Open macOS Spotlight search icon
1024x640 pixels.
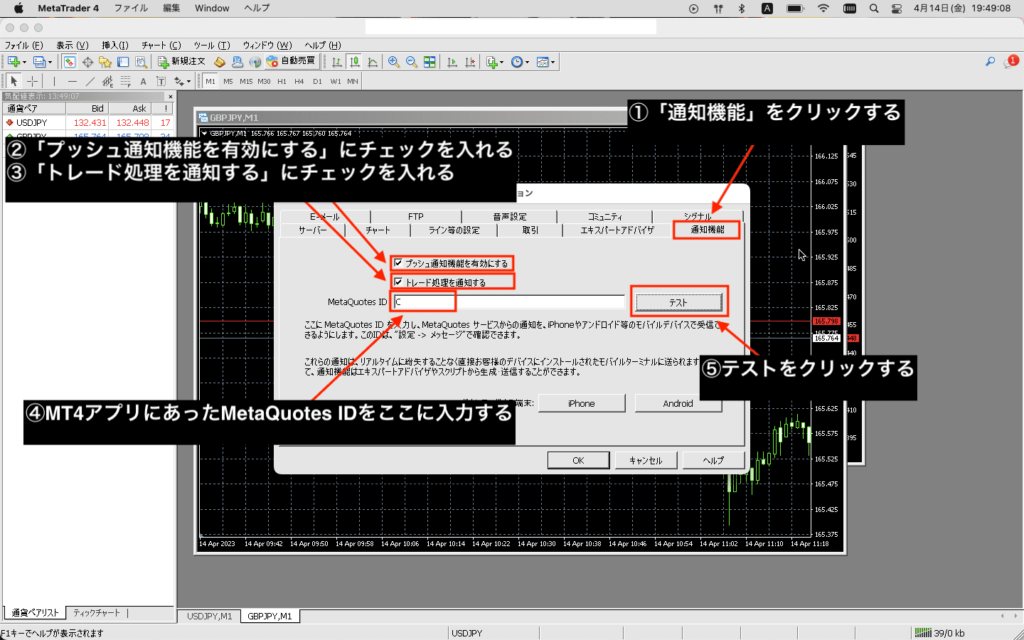point(874,8)
